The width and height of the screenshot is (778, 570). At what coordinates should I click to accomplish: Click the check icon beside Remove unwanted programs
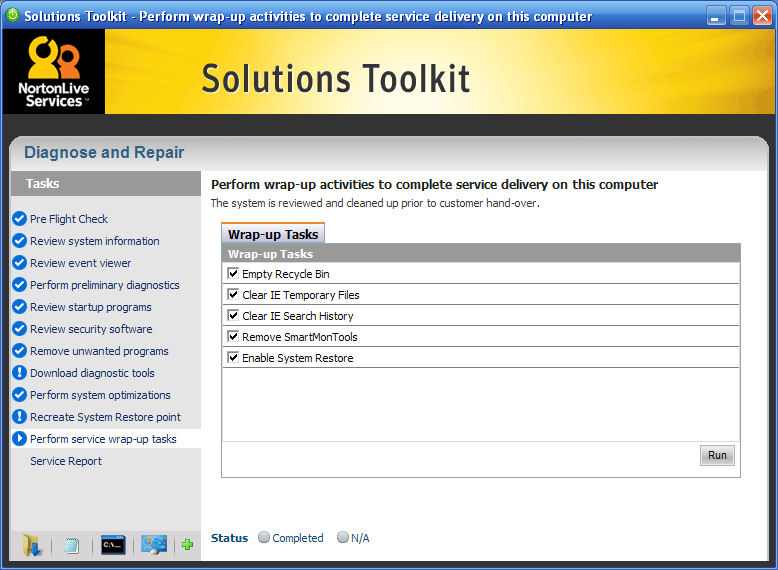pyautogui.click(x=19, y=351)
